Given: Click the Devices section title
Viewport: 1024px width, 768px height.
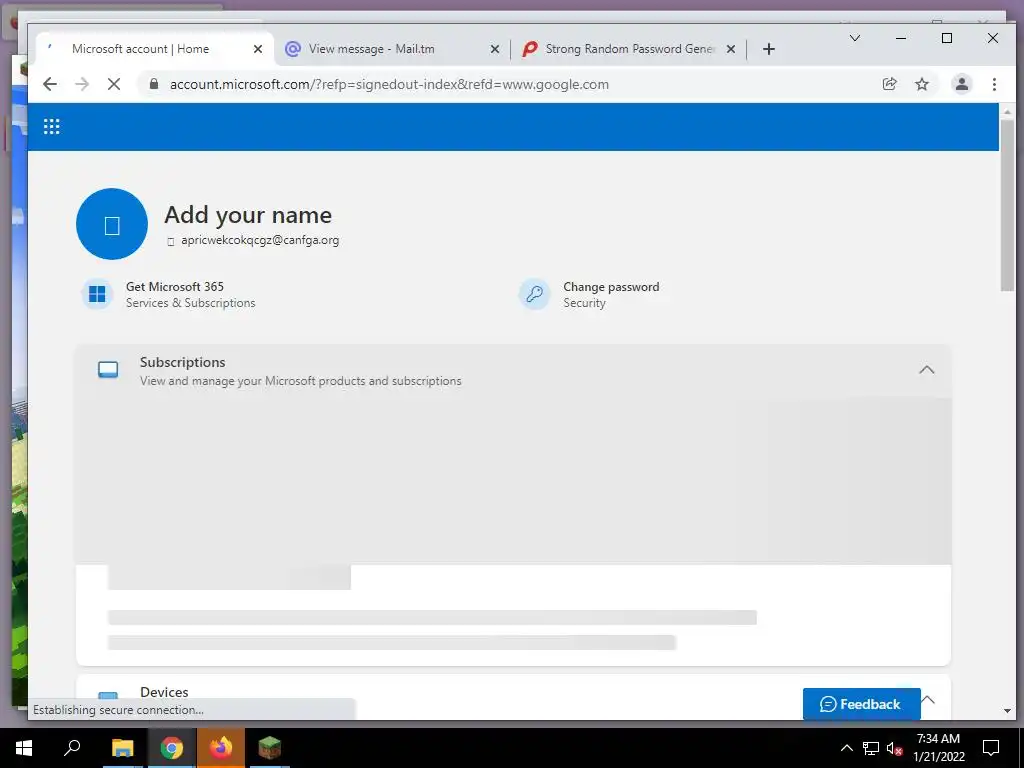Looking at the screenshot, I should tap(164, 692).
